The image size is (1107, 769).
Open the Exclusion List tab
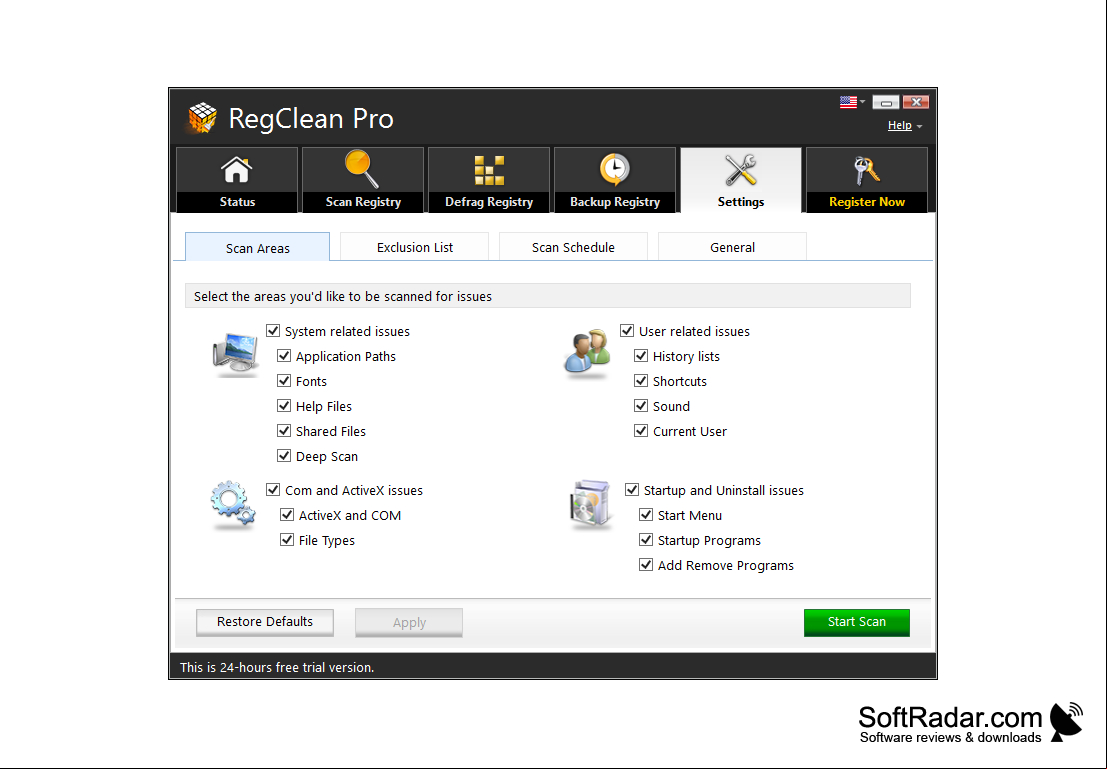(414, 247)
